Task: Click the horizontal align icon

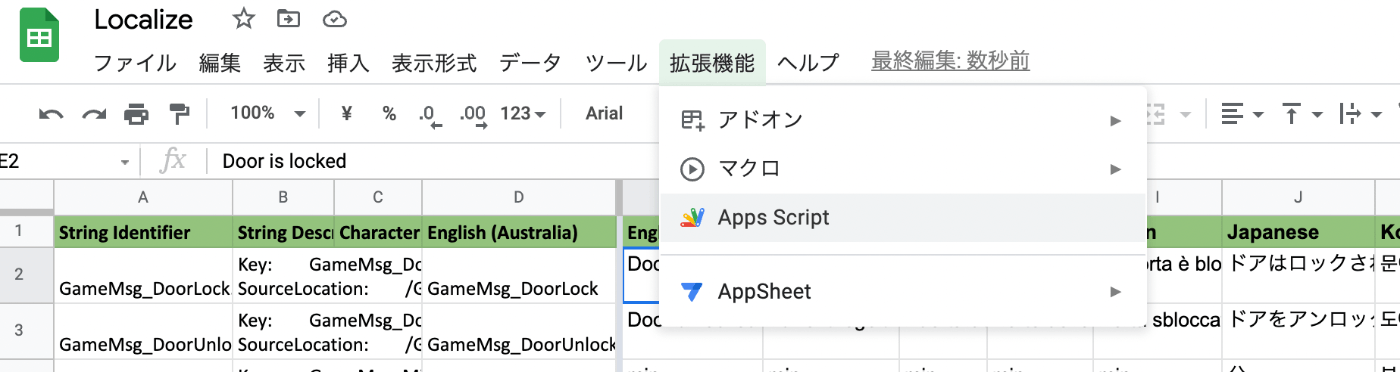Action: point(1232,114)
